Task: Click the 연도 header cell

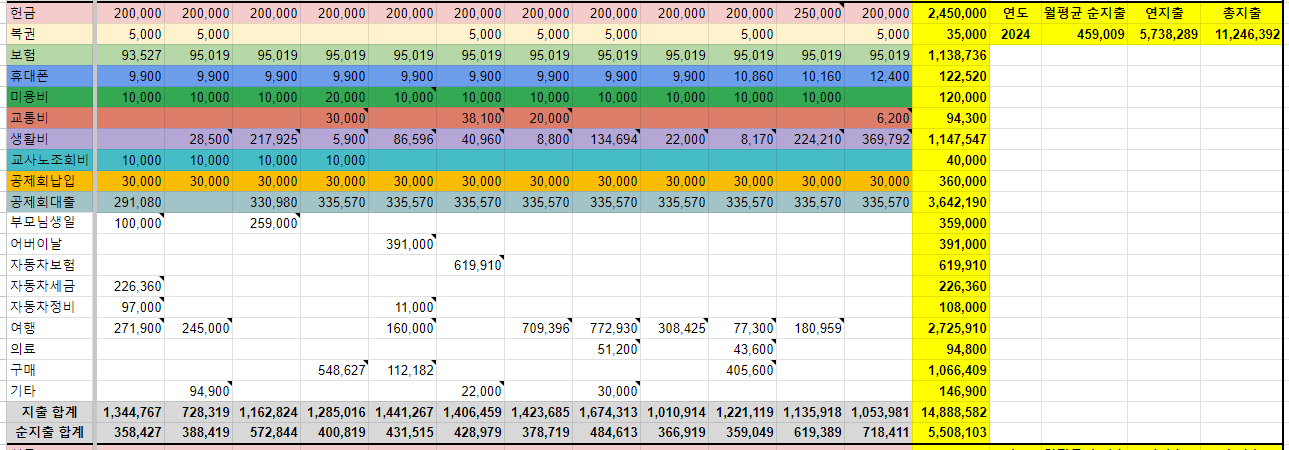Action: point(1015,13)
